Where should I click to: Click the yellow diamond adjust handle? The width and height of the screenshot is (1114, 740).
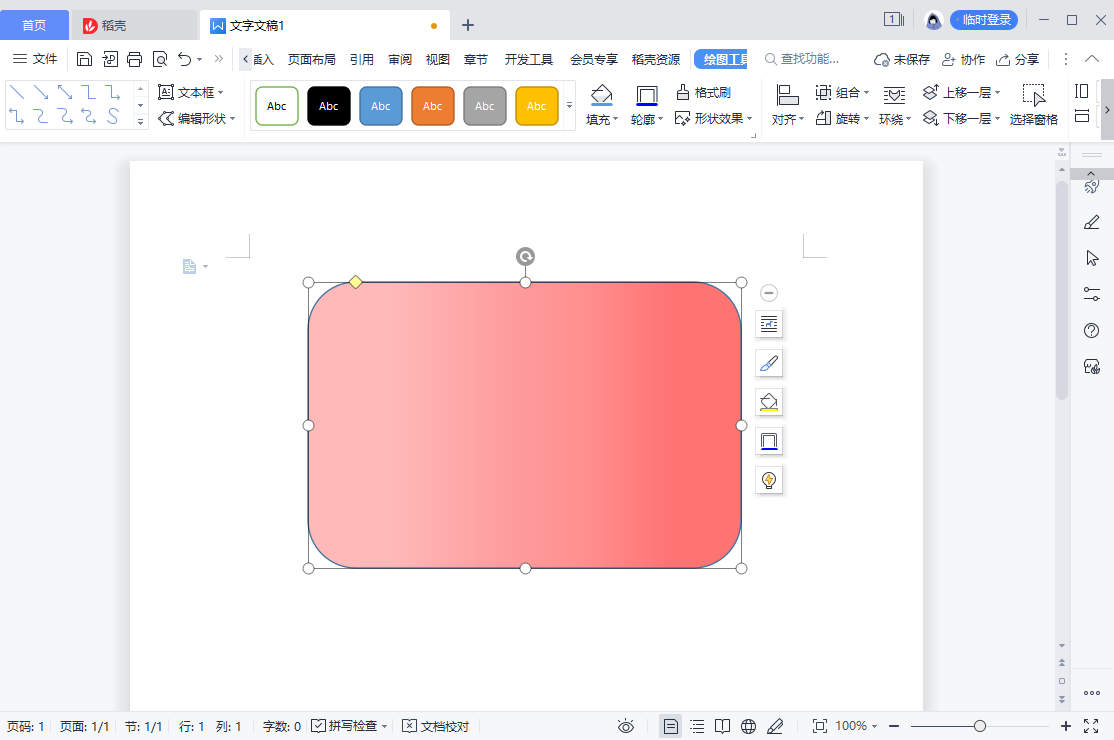click(355, 282)
